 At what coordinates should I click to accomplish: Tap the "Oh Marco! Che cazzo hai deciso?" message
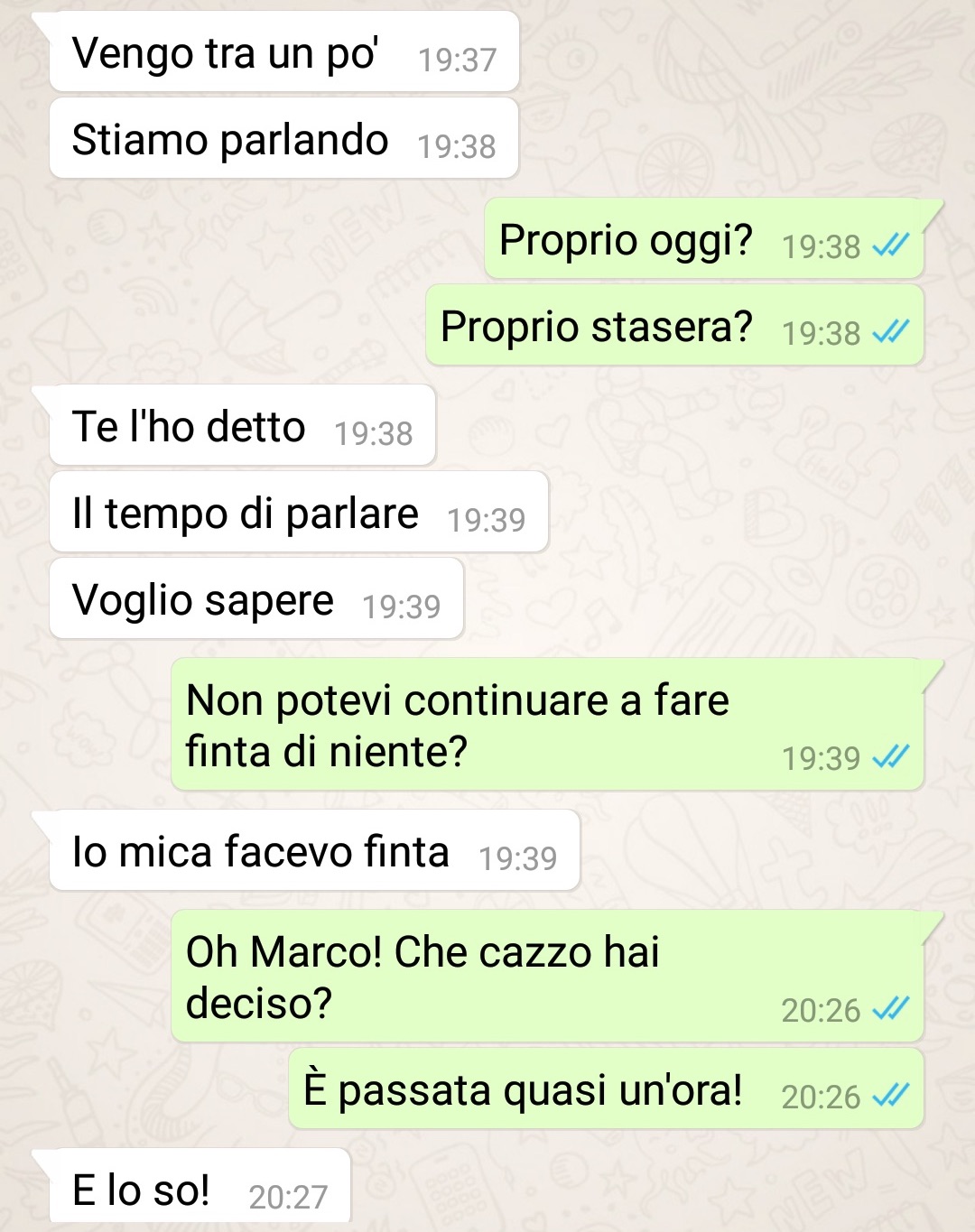coord(547,977)
